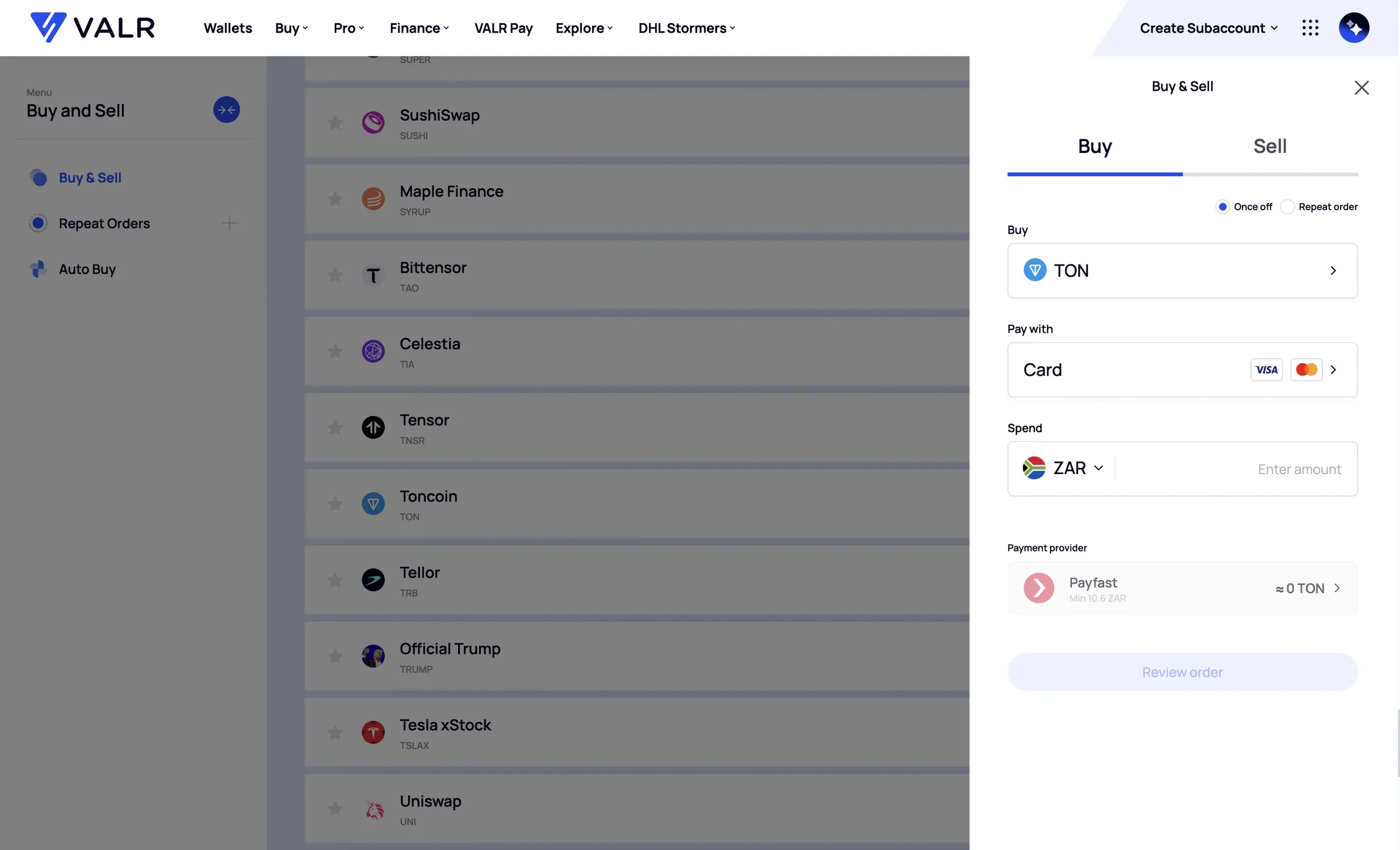This screenshot has height=850, width=1400.
Task: Click the VALR logo
Action: (x=92, y=27)
